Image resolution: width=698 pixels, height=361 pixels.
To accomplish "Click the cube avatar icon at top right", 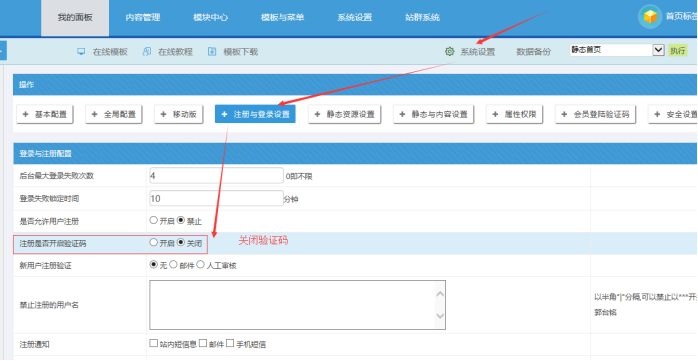I will pyautogui.click(x=650, y=17).
